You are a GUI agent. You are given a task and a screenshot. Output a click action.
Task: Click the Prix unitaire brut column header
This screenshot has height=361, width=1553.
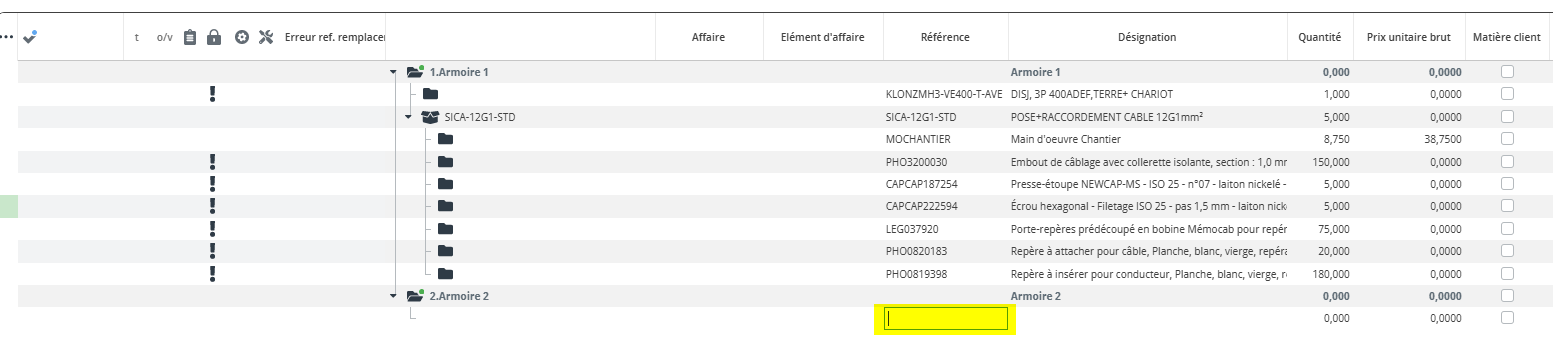click(1408, 37)
